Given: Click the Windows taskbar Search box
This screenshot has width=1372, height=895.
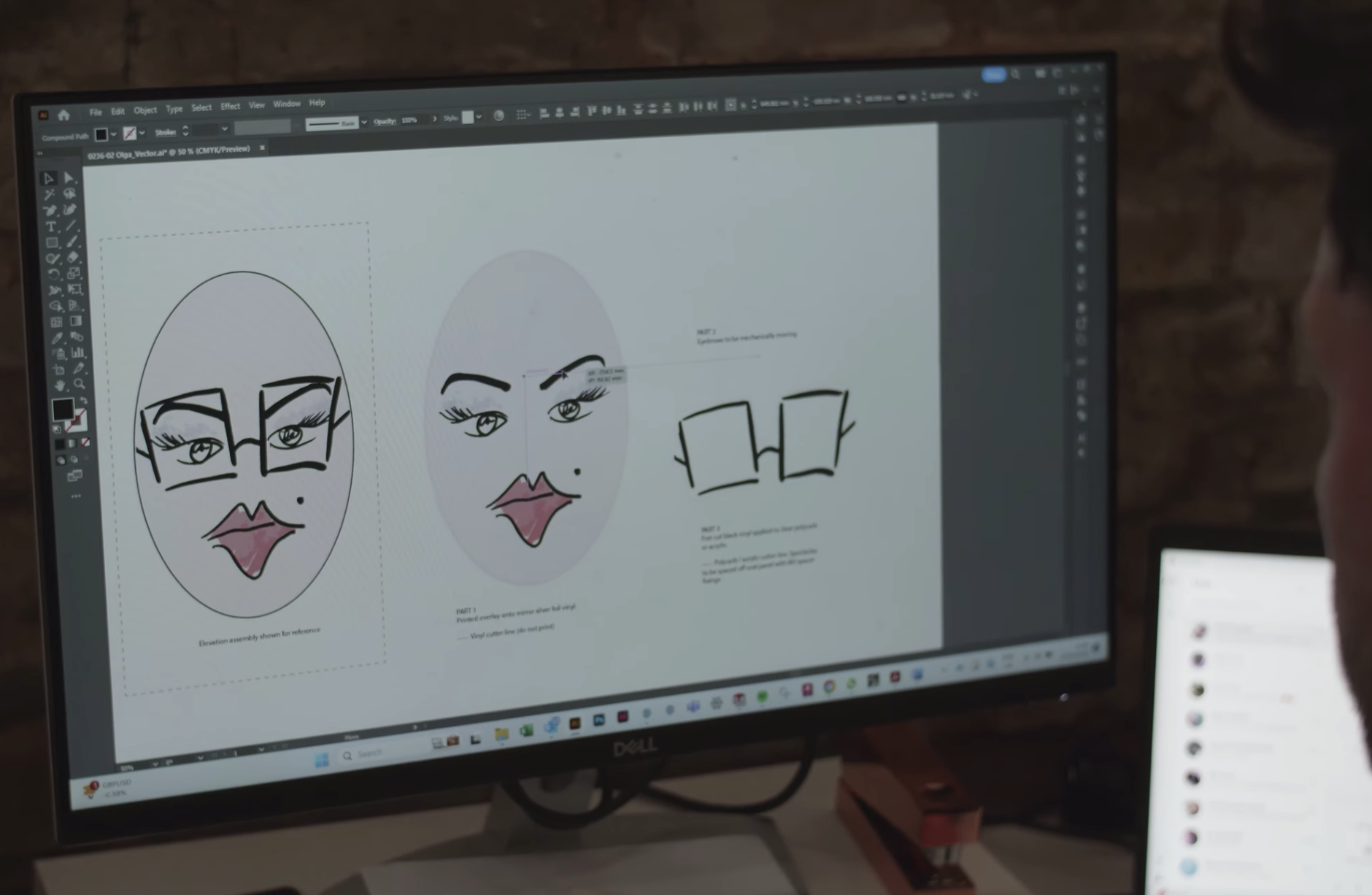Looking at the screenshot, I should click(370, 753).
